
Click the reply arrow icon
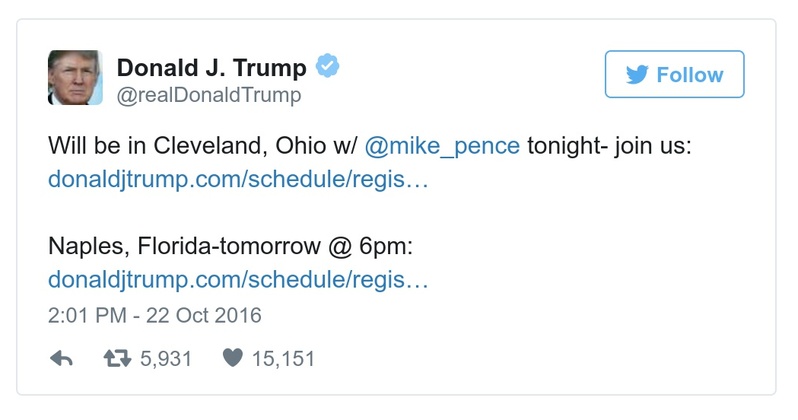coord(62,358)
